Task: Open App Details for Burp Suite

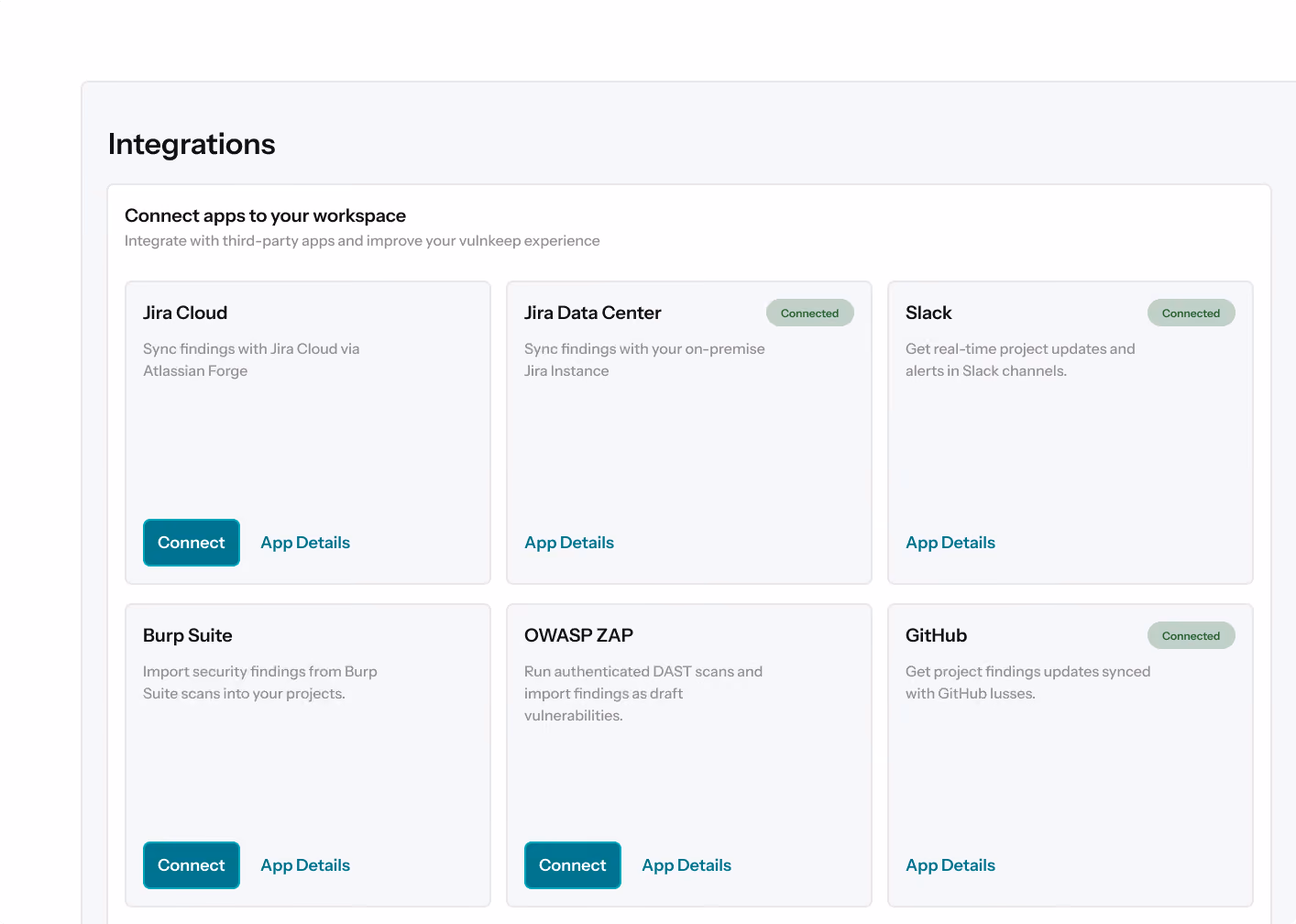Action: coord(305,865)
